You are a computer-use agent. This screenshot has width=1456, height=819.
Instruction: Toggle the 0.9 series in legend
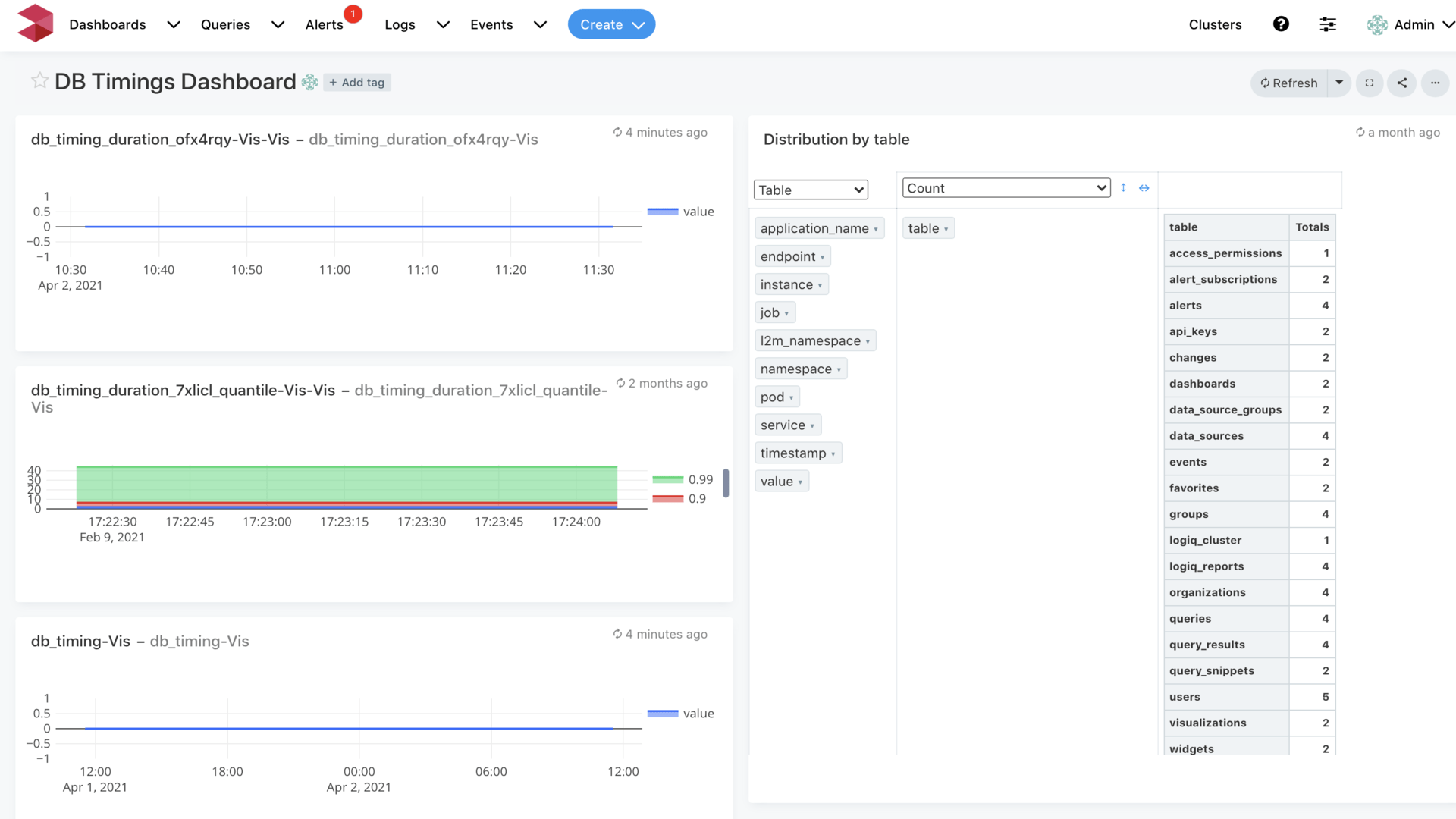coord(679,498)
